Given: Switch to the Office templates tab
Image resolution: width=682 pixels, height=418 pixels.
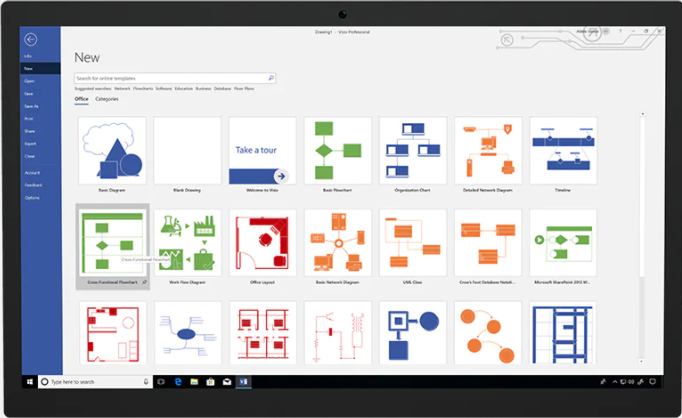Looking at the screenshot, I should click(x=81, y=99).
